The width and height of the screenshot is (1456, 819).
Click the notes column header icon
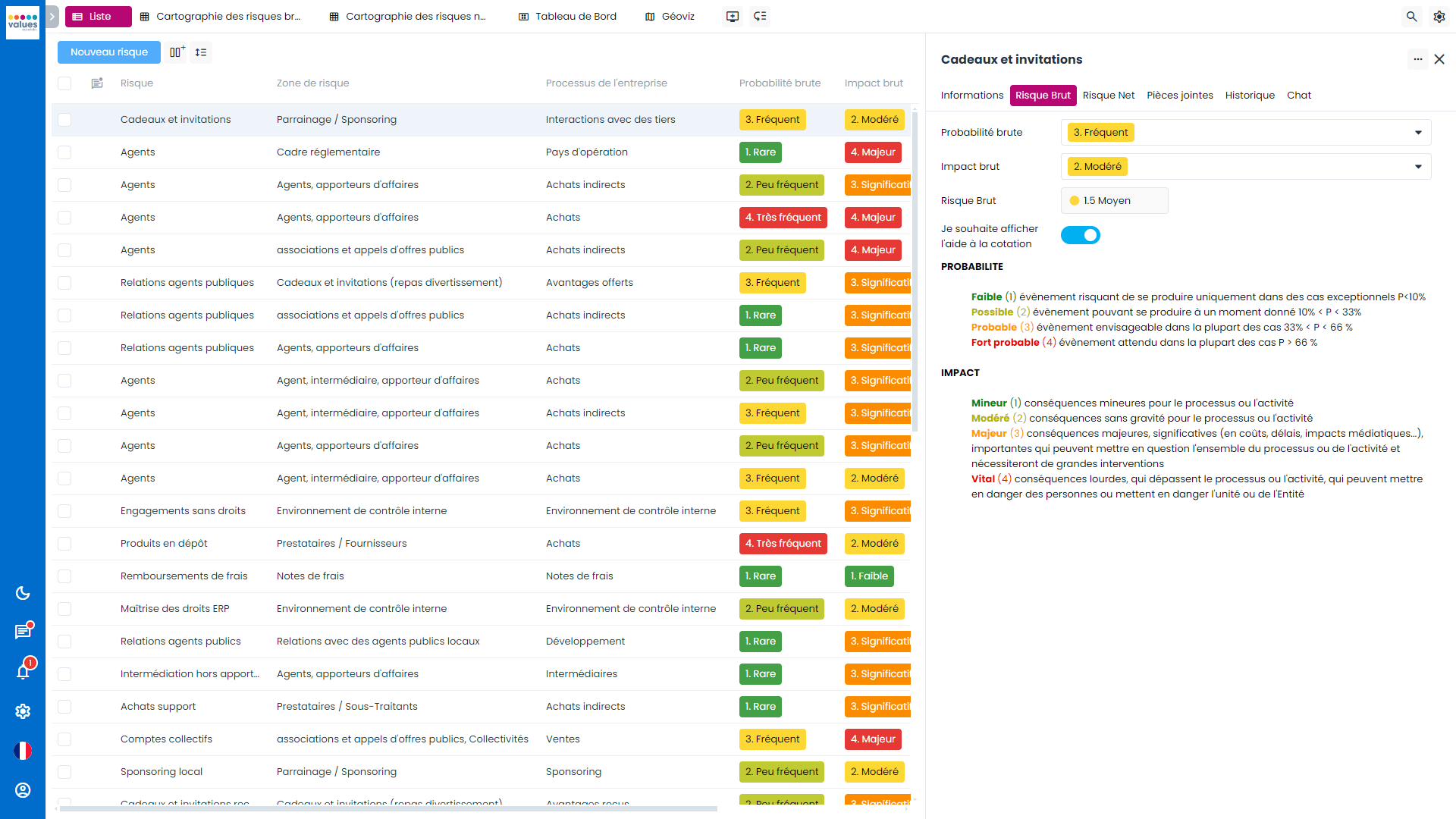(97, 83)
